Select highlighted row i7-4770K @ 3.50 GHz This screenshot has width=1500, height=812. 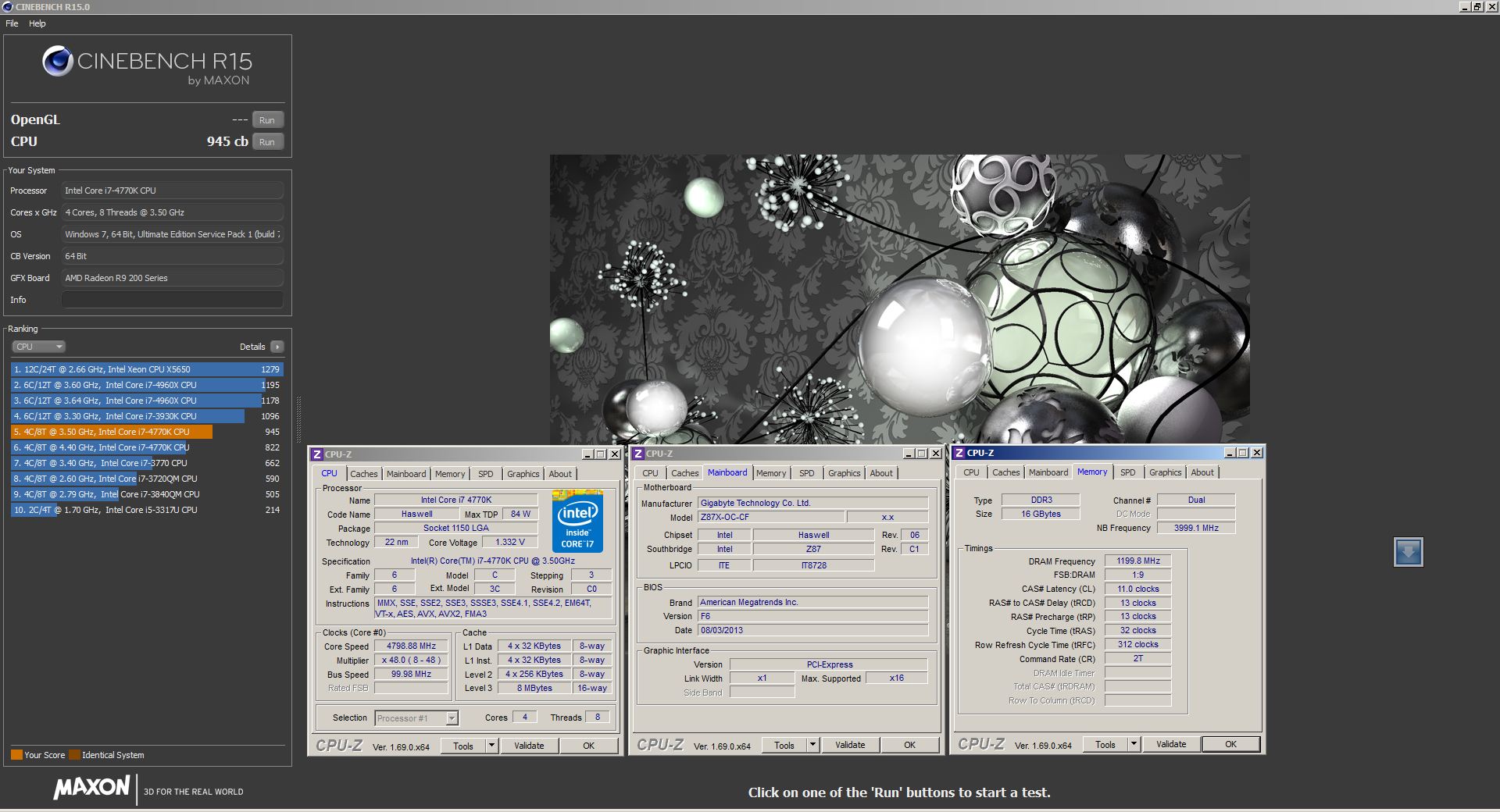pyautogui.click(x=147, y=432)
